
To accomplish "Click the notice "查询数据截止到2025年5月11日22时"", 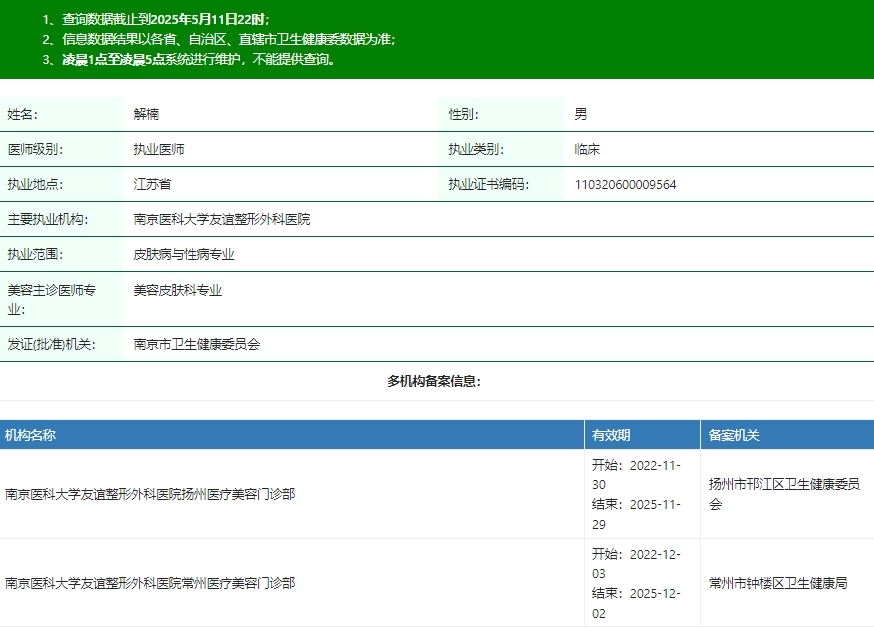I will (x=166, y=20).
